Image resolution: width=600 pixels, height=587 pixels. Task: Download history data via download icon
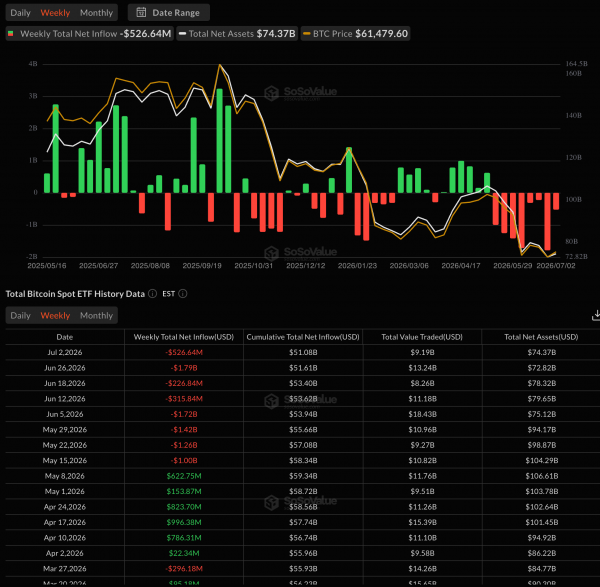pos(596,315)
